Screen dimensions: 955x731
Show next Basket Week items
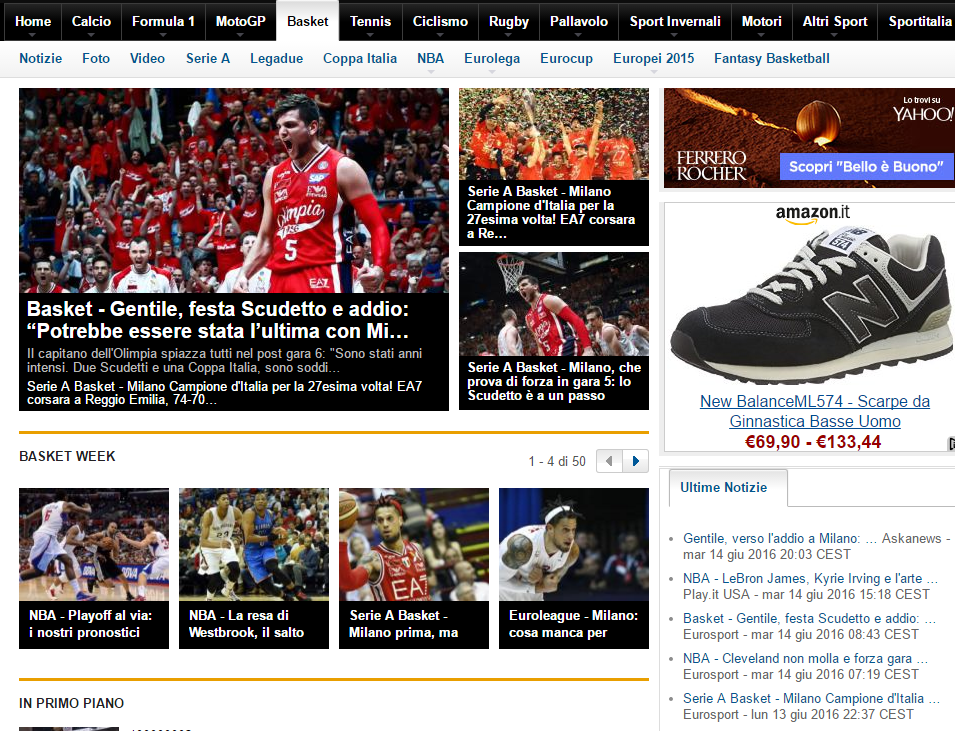(x=635, y=461)
